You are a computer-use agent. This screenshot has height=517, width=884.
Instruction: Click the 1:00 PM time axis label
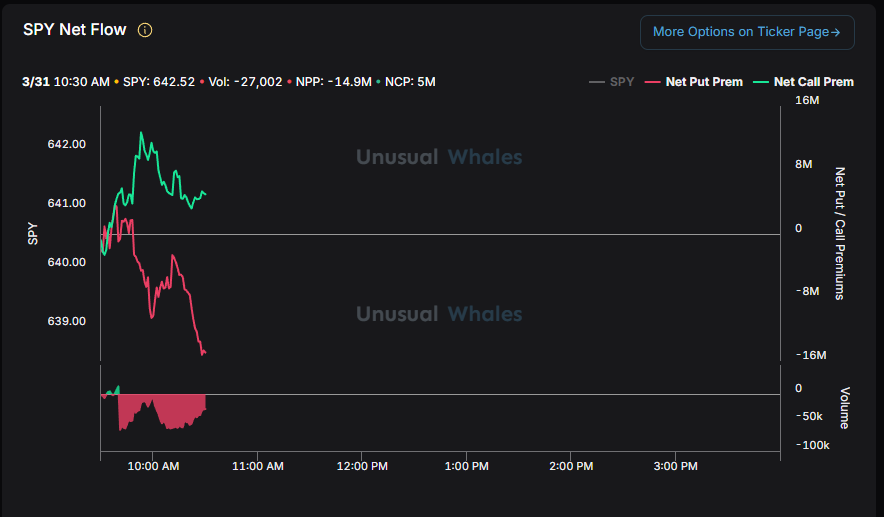click(466, 466)
